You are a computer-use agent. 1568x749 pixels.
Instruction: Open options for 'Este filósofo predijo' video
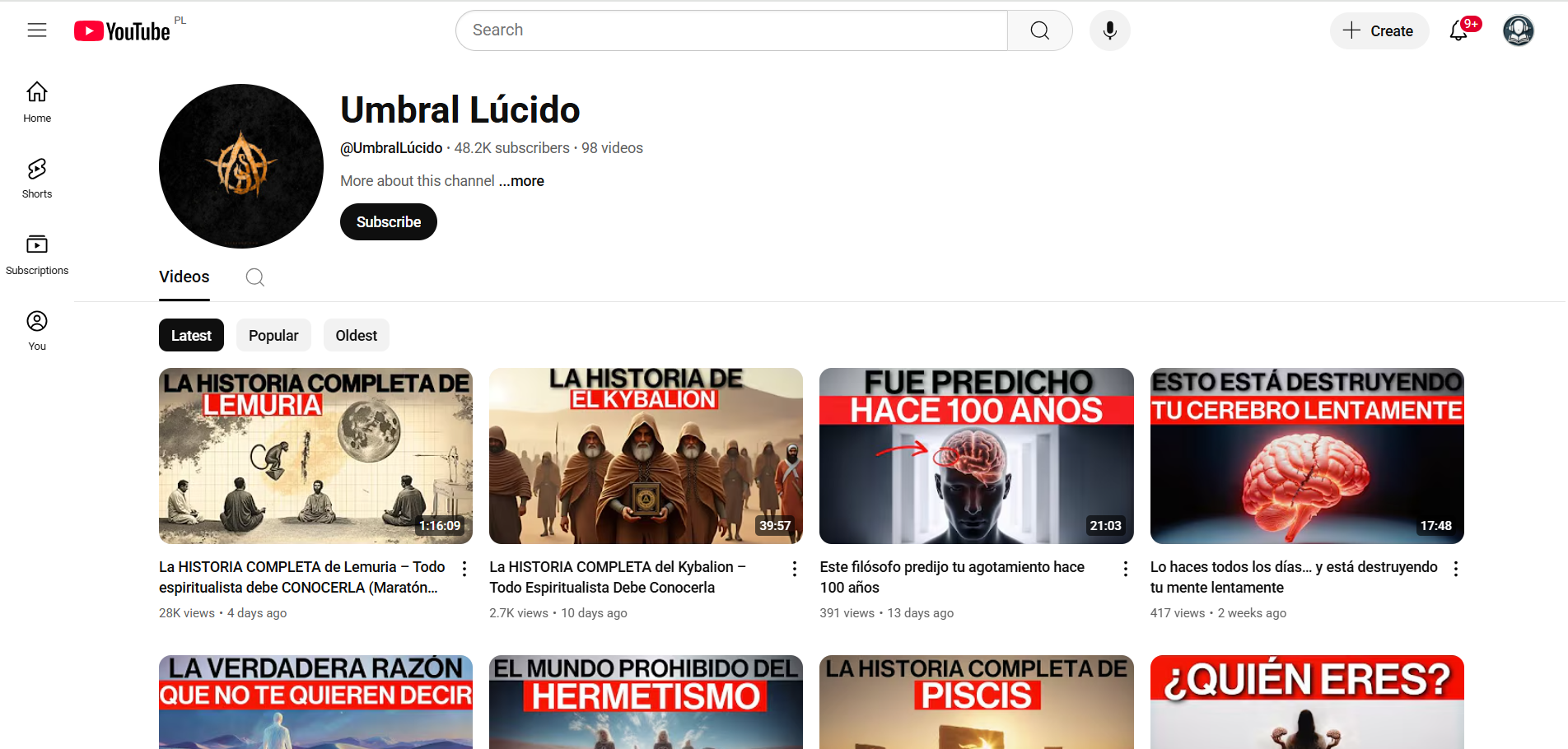coord(1126,569)
